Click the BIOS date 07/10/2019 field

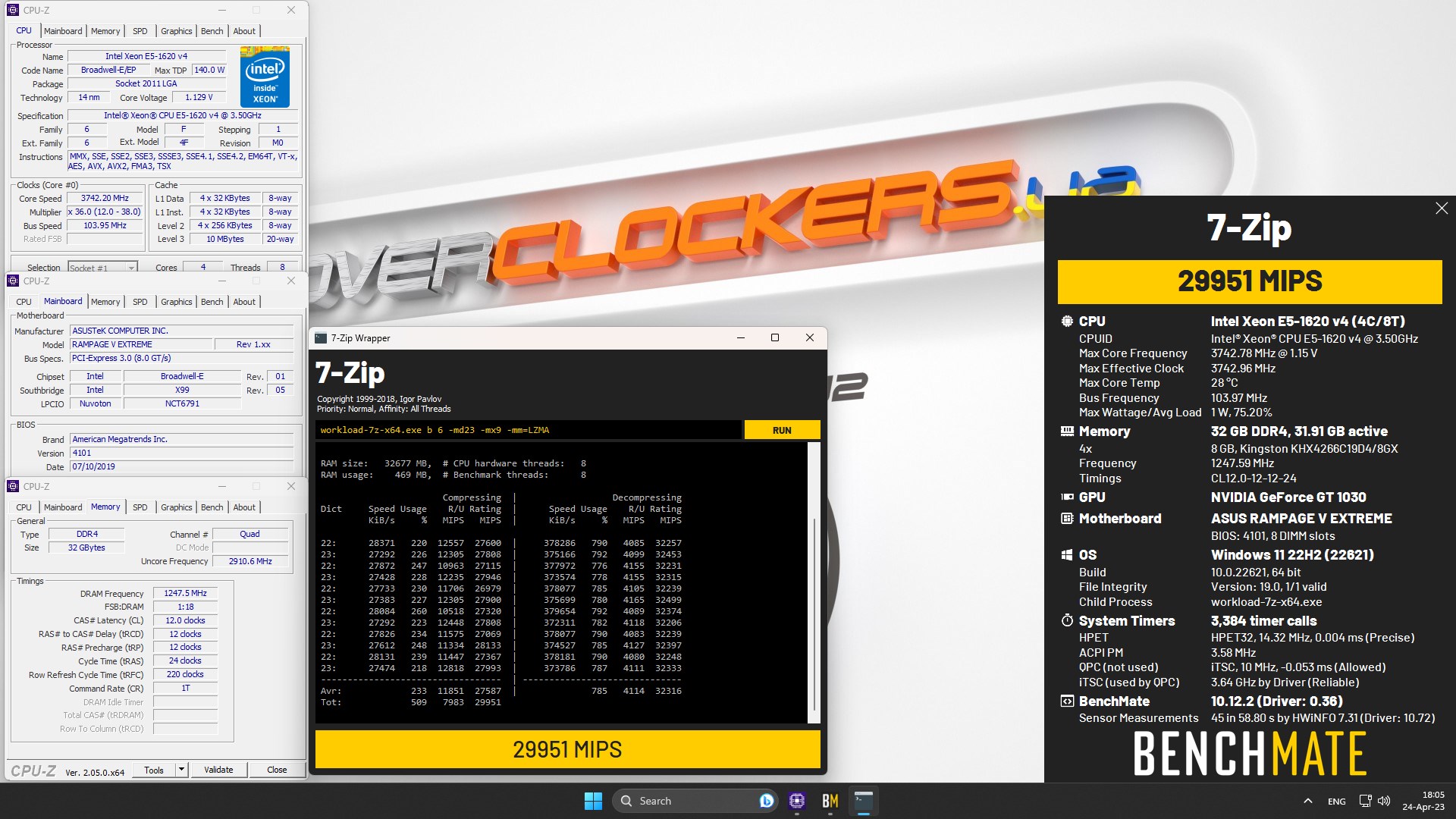(182, 466)
